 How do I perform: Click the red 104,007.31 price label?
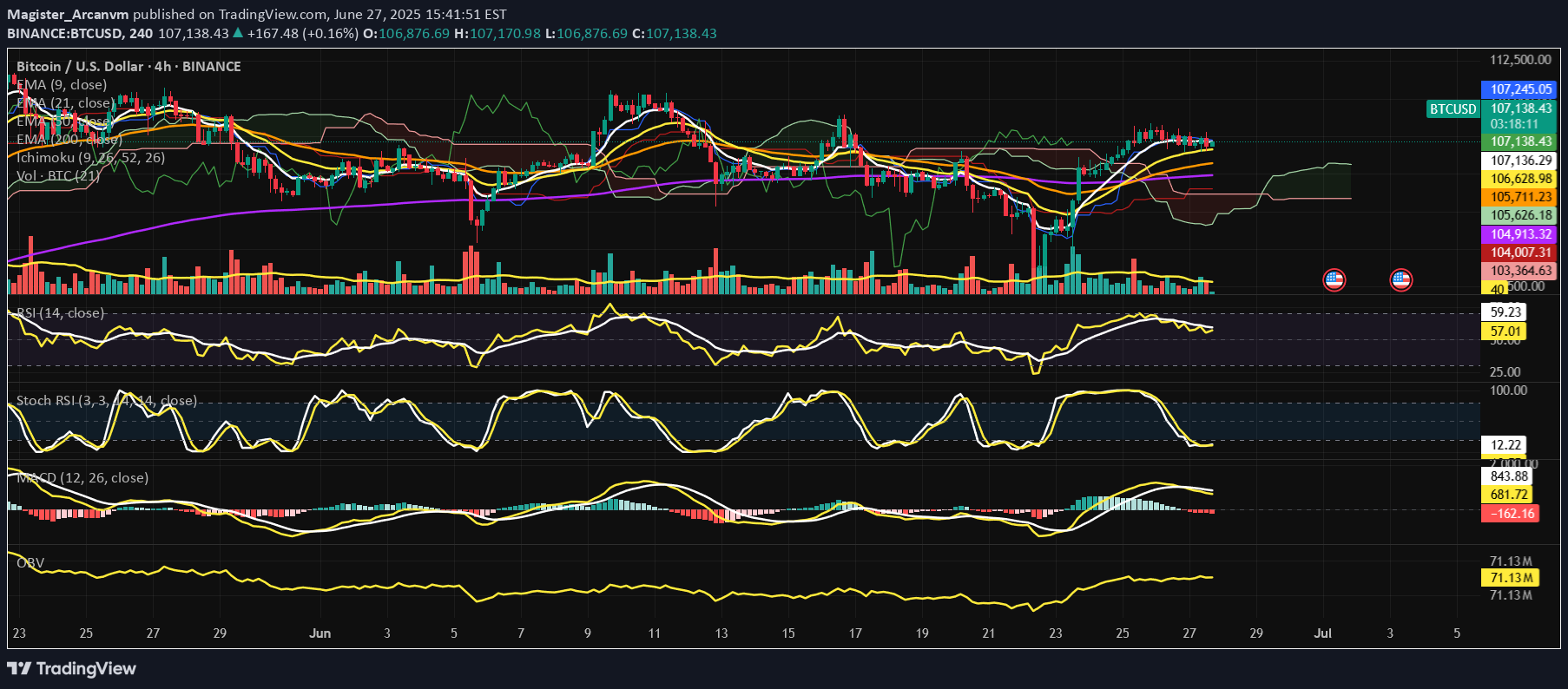[x=1520, y=253]
